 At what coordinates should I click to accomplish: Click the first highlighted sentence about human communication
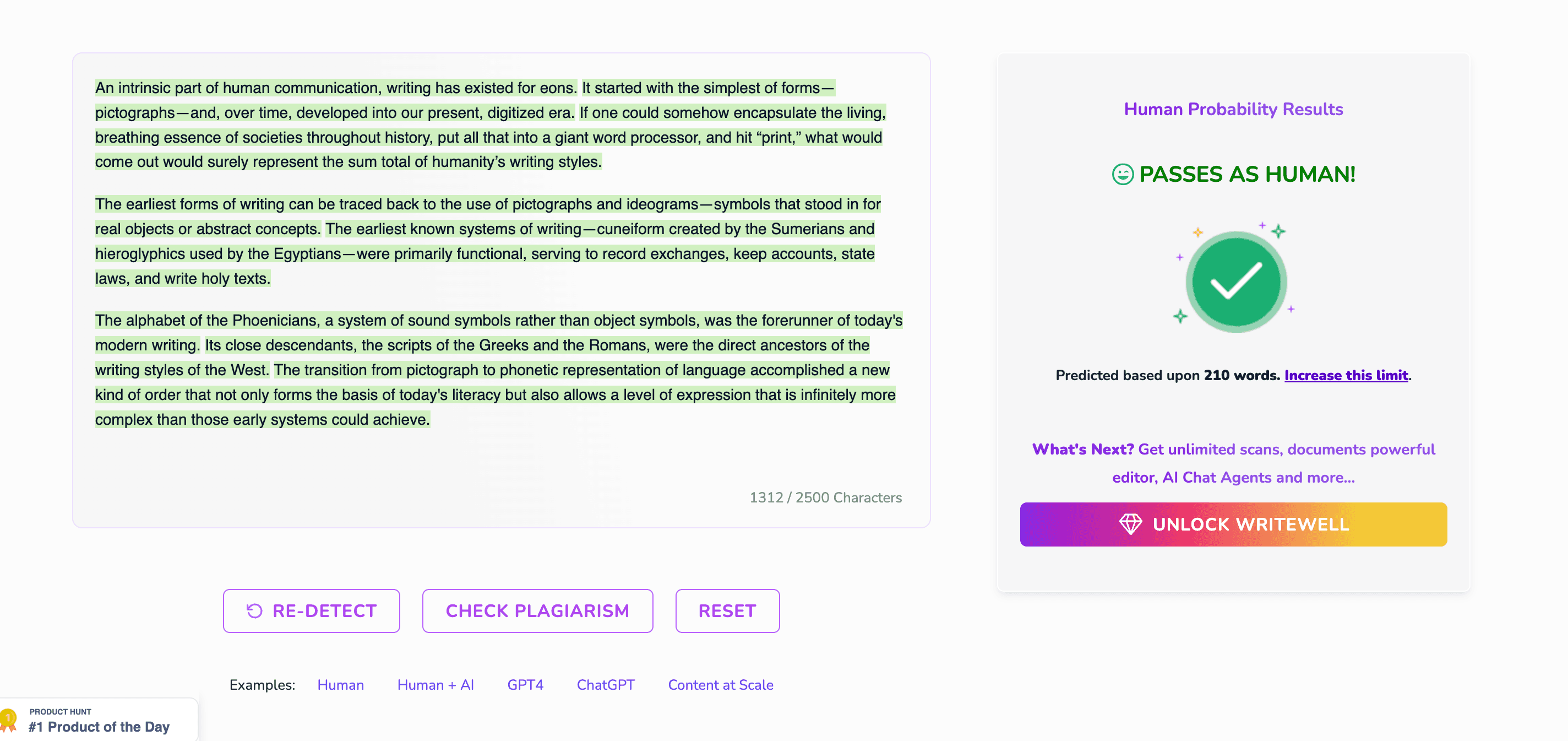pos(335,88)
